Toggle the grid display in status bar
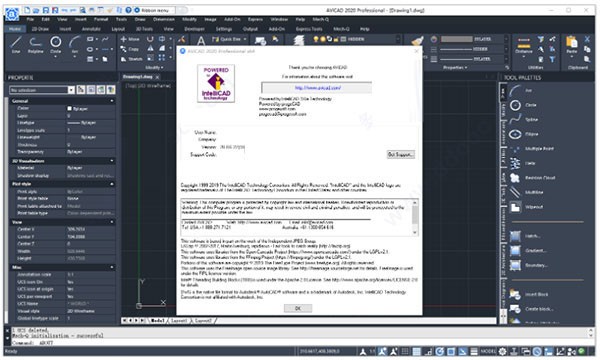The height and width of the screenshot is (360, 600). point(405,351)
